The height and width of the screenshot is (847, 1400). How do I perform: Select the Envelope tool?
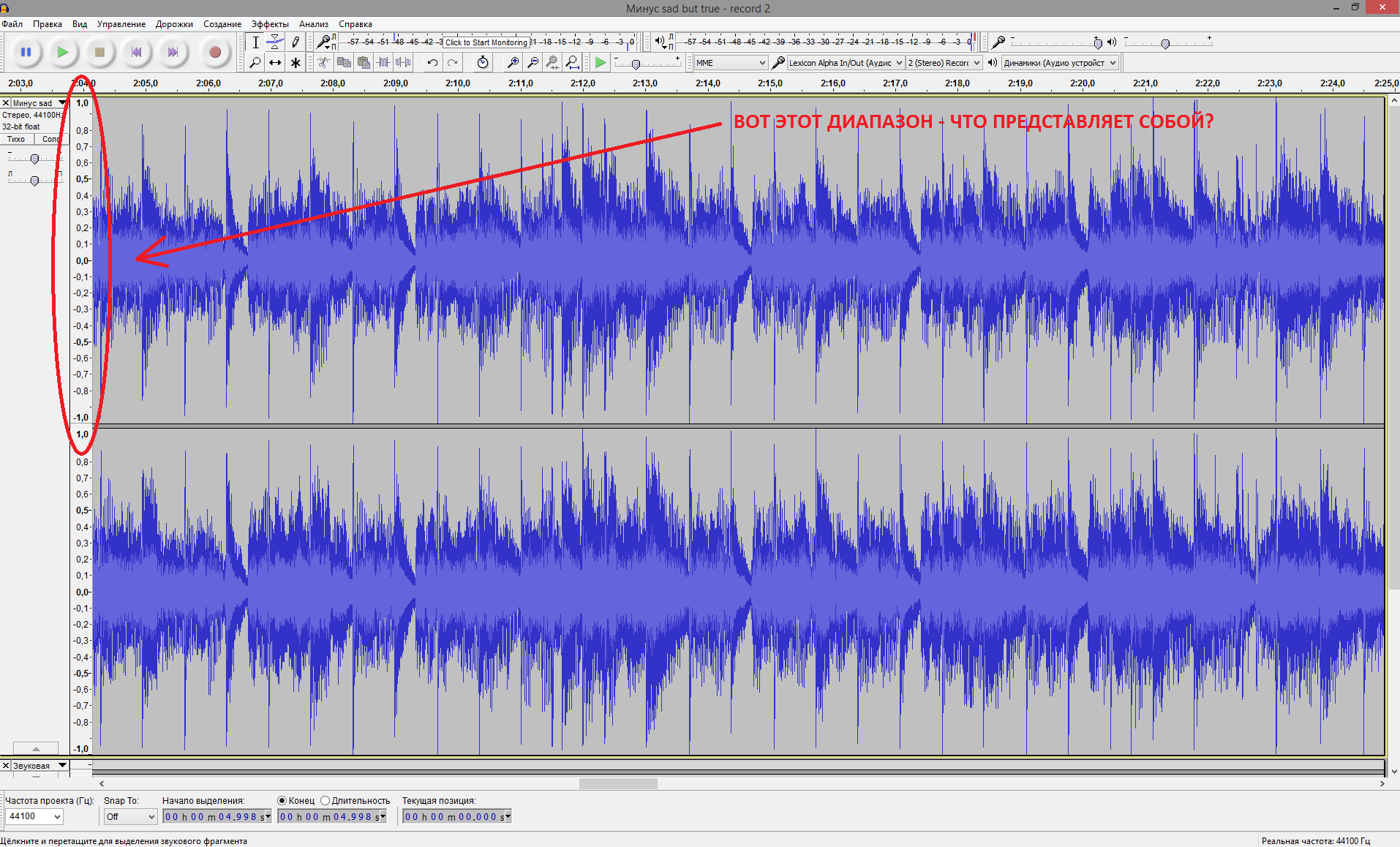275,42
